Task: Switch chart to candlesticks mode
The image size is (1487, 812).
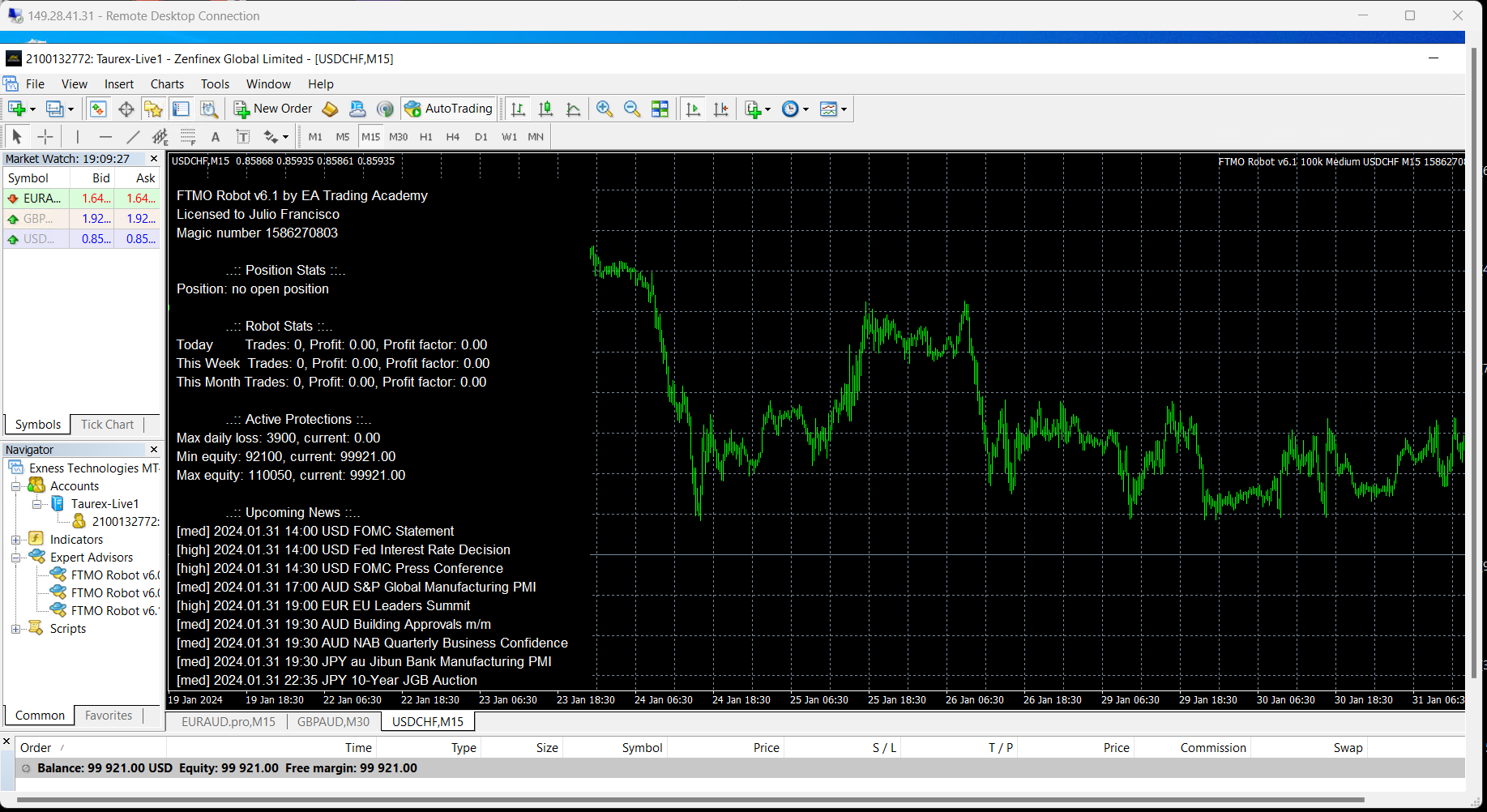Action: pos(545,109)
